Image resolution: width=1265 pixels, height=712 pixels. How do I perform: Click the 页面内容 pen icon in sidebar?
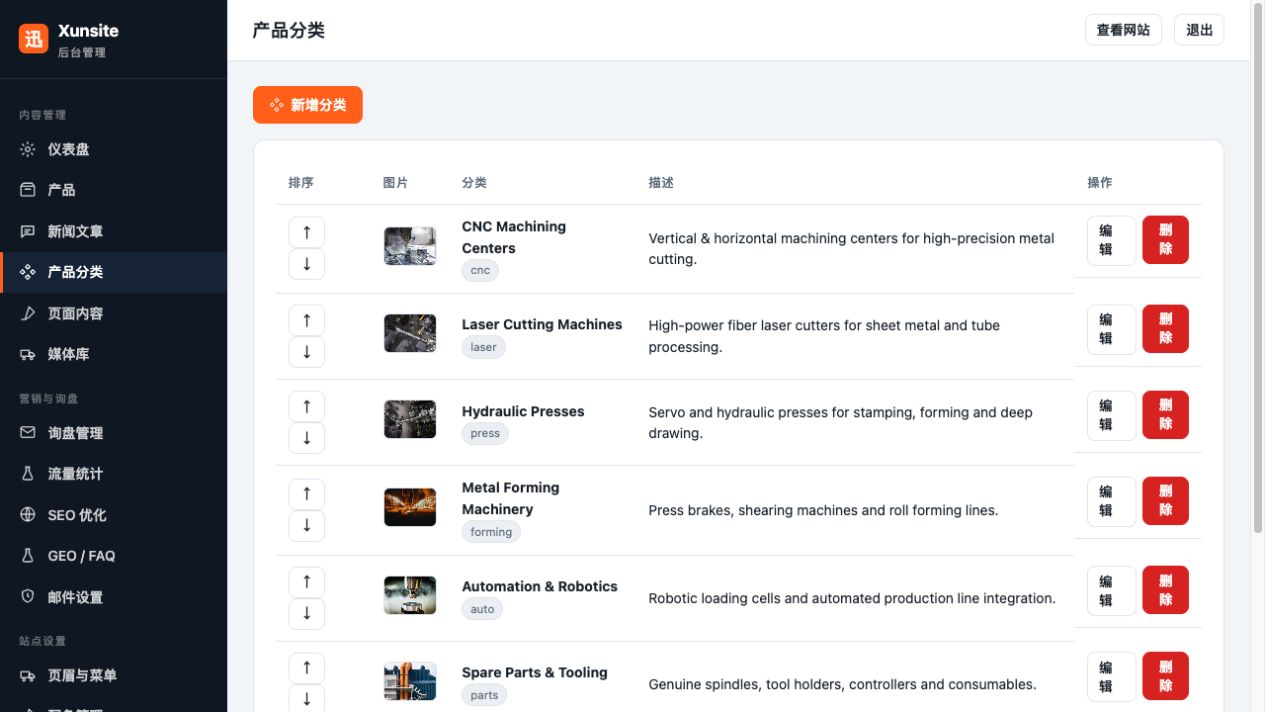click(x=28, y=313)
